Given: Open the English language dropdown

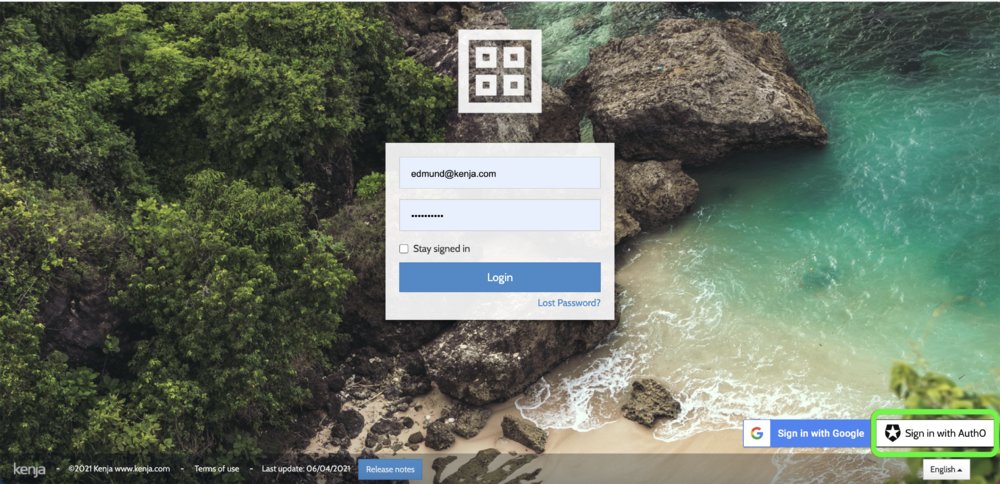Looking at the screenshot, I should click(x=946, y=469).
